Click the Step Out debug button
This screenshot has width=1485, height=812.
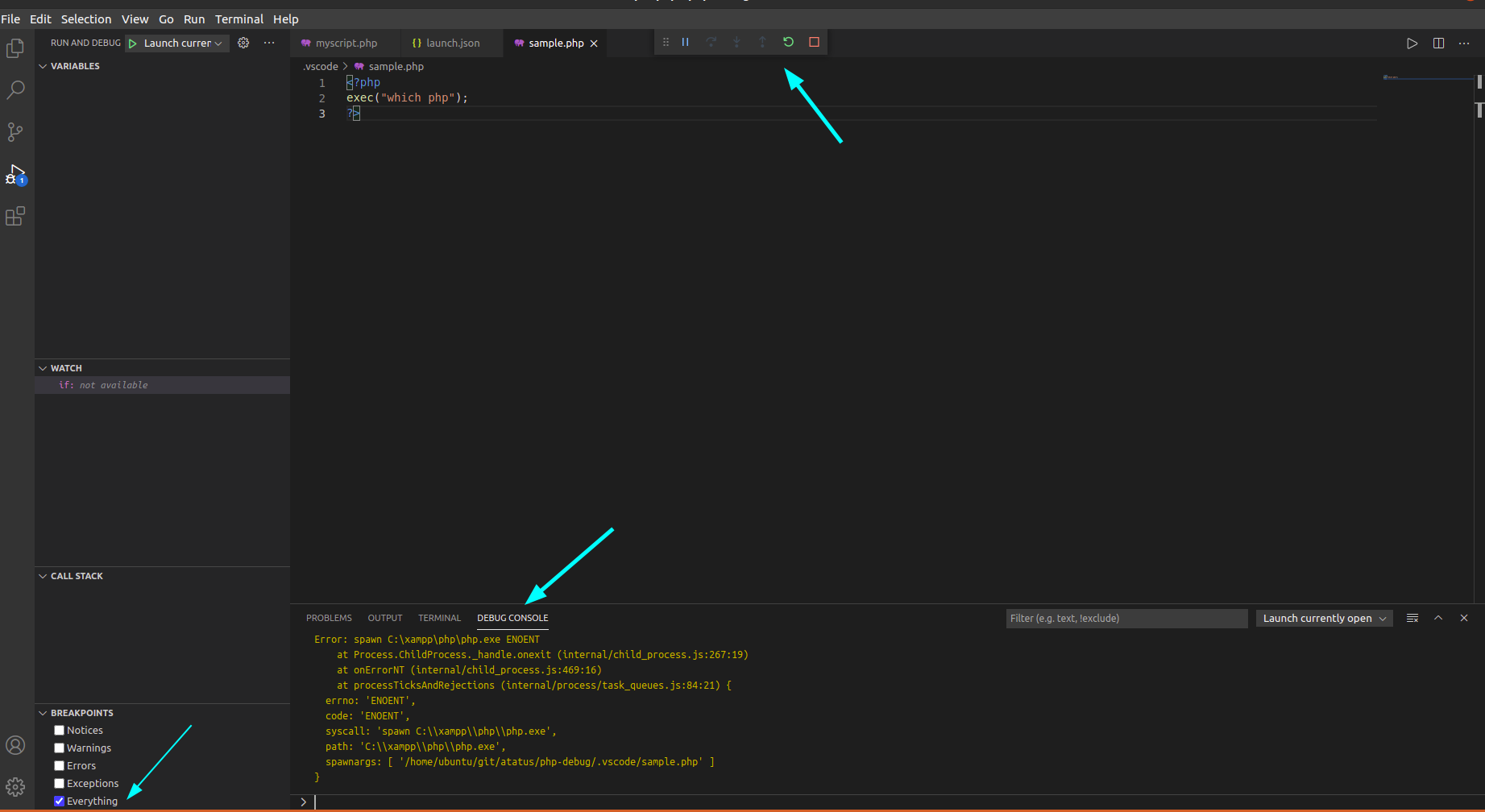click(x=762, y=42)
